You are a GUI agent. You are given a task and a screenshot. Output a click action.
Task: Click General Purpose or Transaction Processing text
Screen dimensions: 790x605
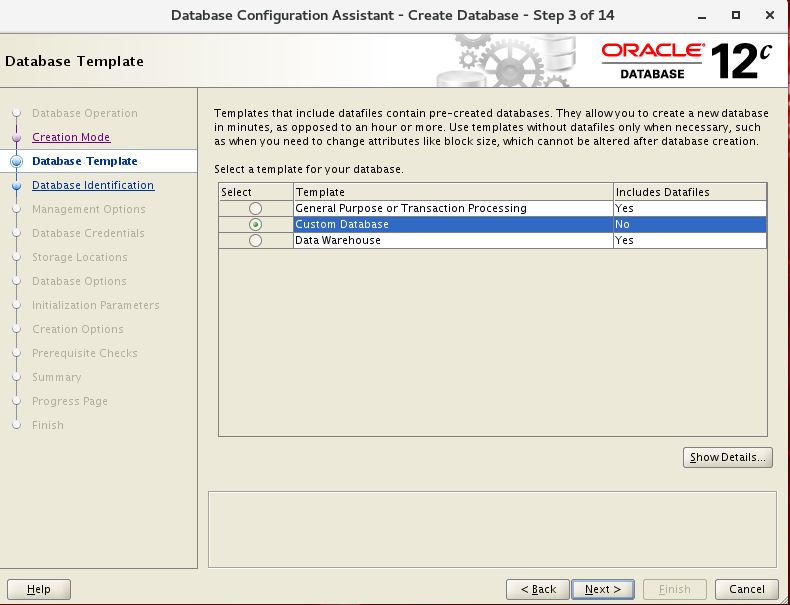(411, 208)
